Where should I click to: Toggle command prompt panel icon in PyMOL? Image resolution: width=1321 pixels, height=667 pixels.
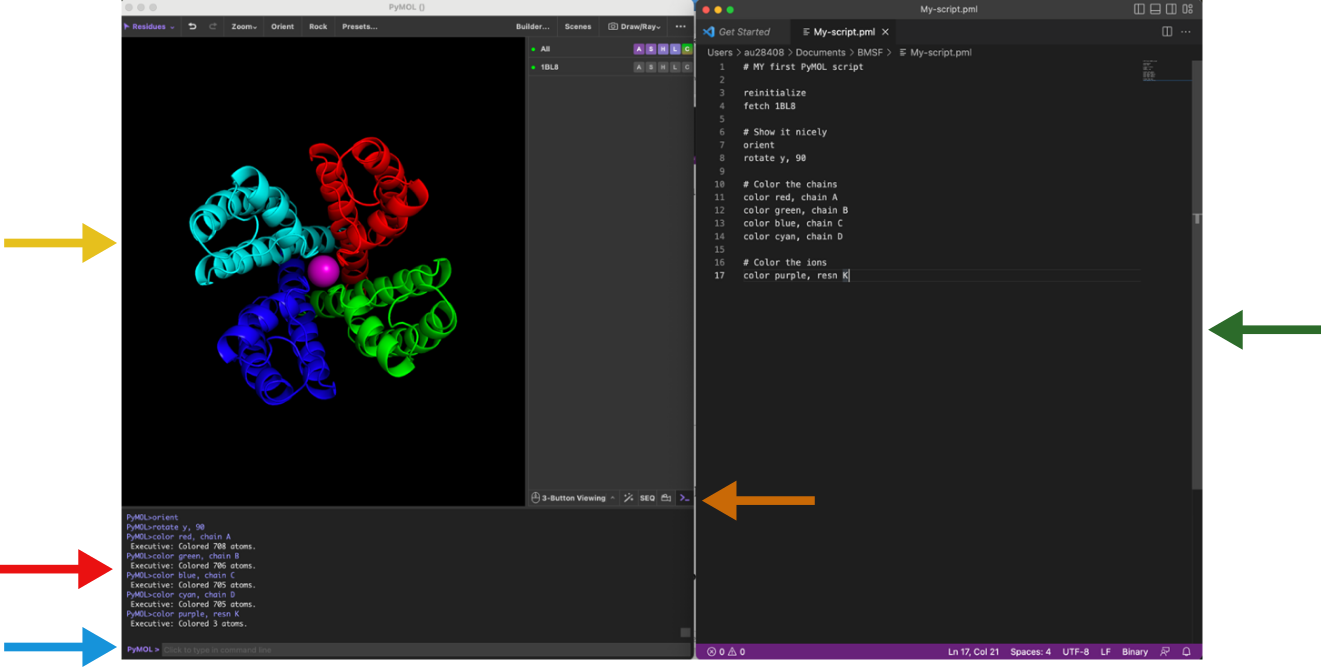pos(684,498)
